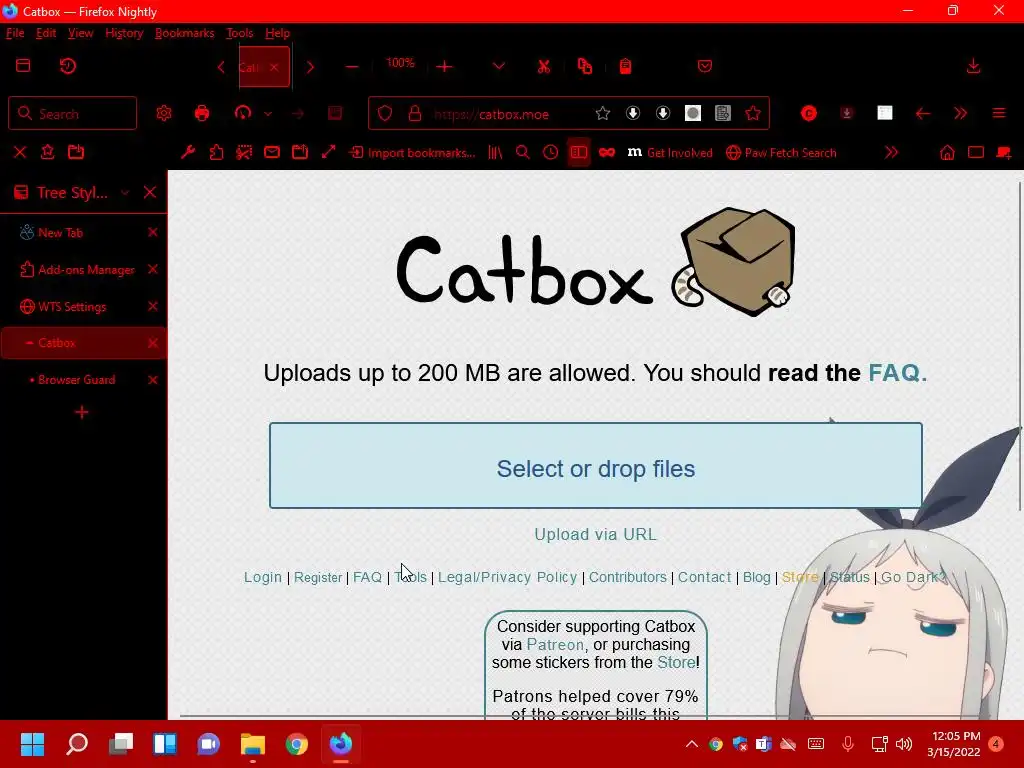
Task: Click the Paste clipboard icon
Action: point(625,67)
